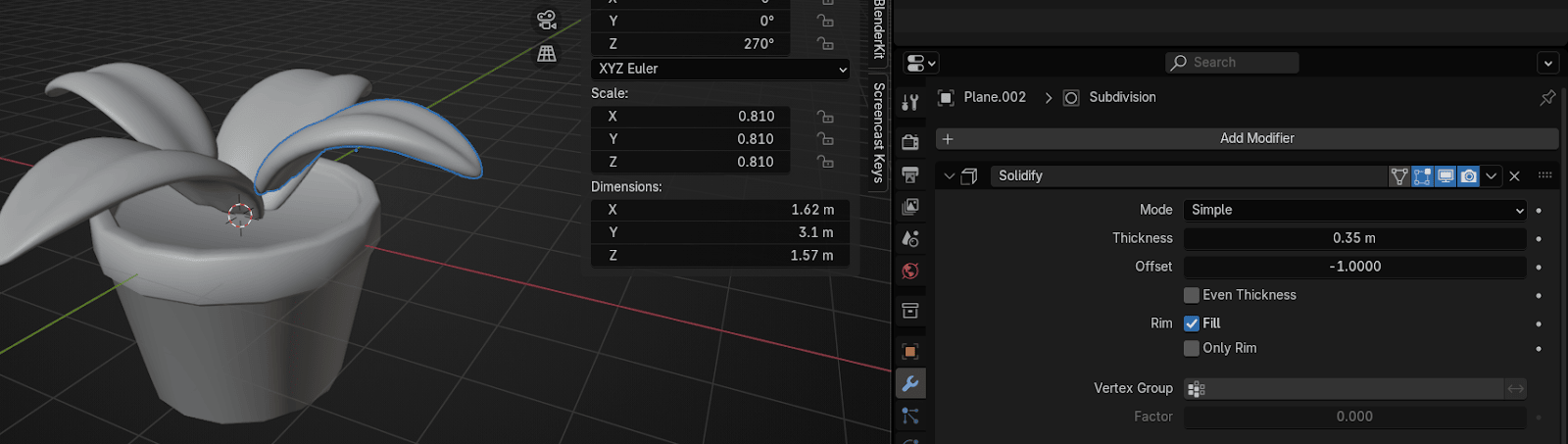Collapse the Solidify modifier panel
The image size is (1568, 444).
pyautogui.click(x=949, y=176)
